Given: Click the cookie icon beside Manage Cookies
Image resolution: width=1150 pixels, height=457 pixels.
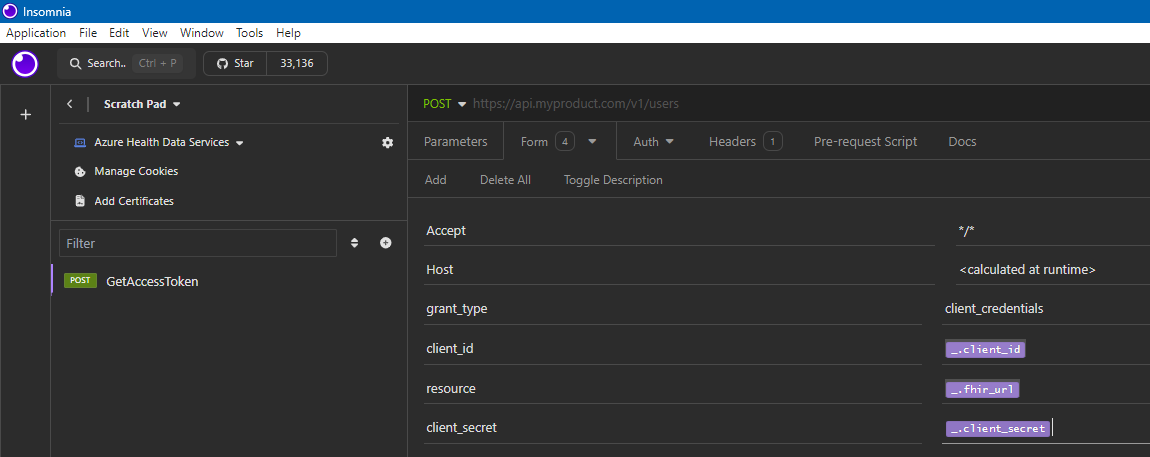Looking at the screenshot, I should (x=80, y=172).
